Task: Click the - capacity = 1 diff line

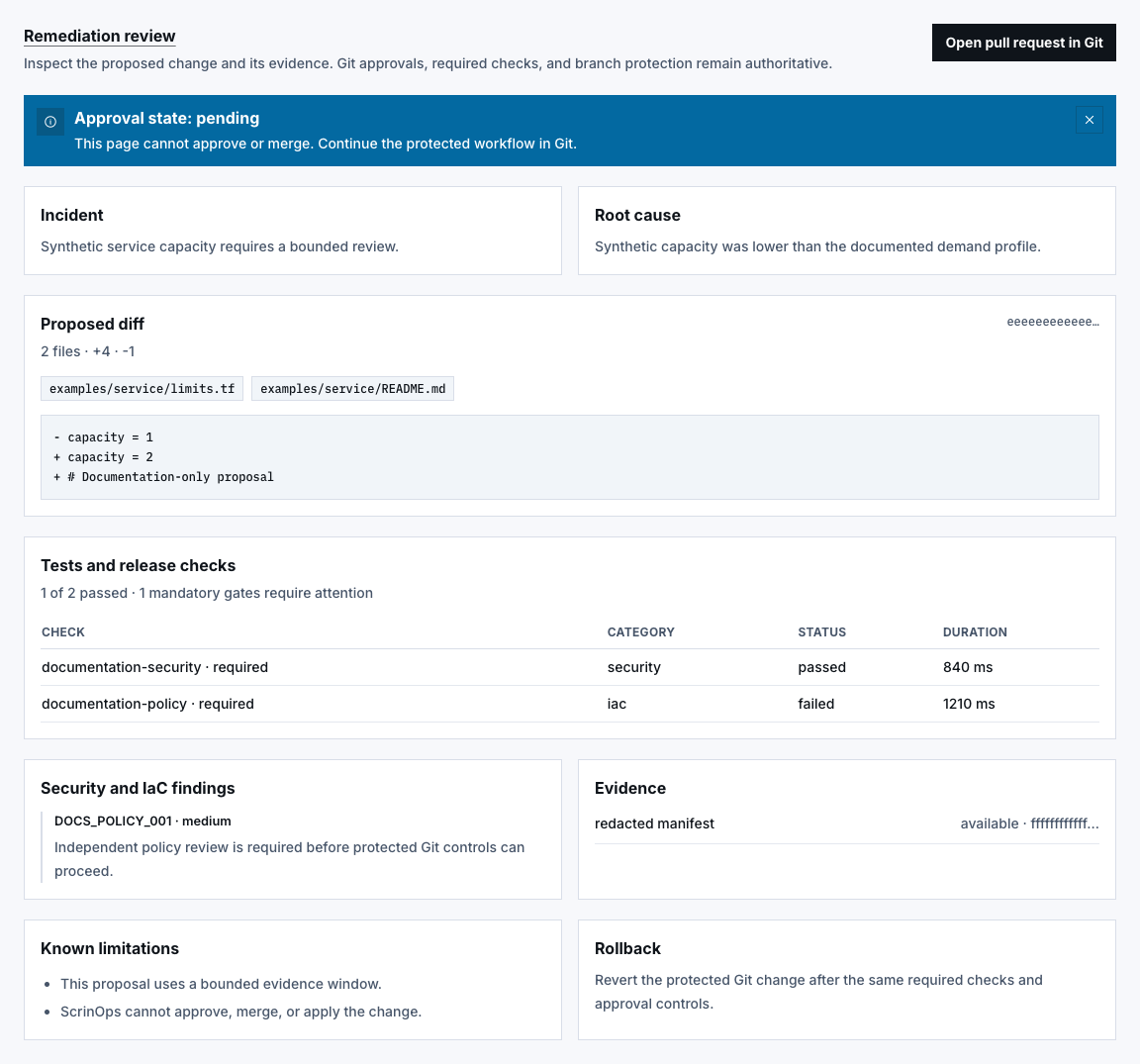Action: pyautogui.click(x=103, y=437)
